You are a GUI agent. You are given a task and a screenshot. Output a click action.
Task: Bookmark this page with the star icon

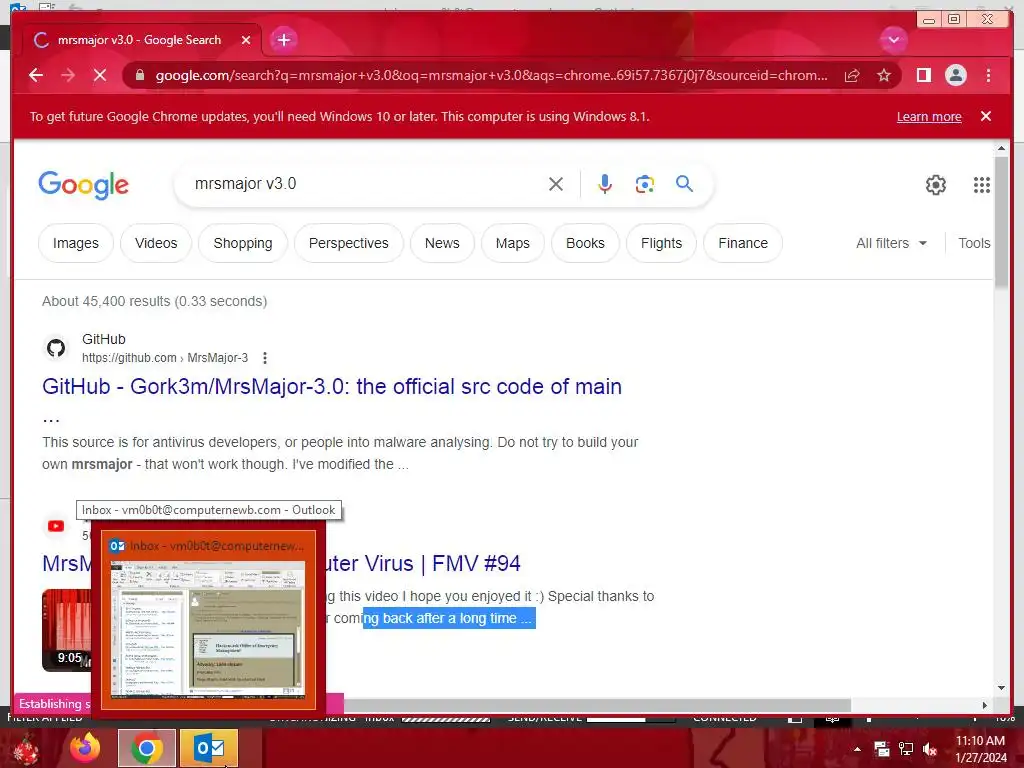(x=884, y=76)
